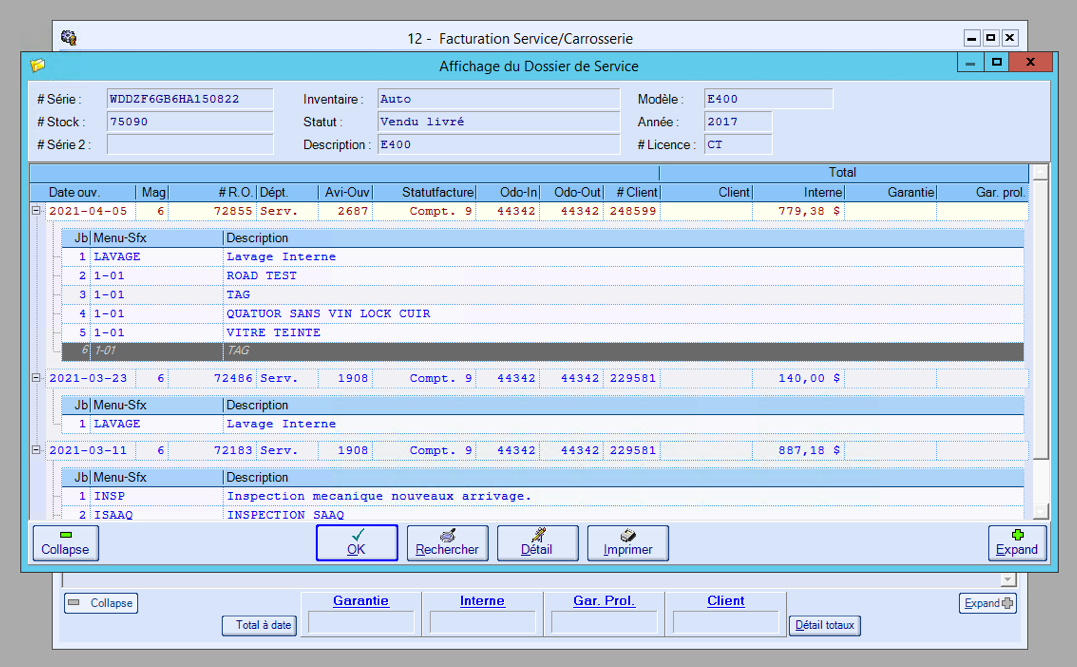Open Détail totaux in background window
The width and height of the screenshot is (1077, 667).
pos(824,625)
